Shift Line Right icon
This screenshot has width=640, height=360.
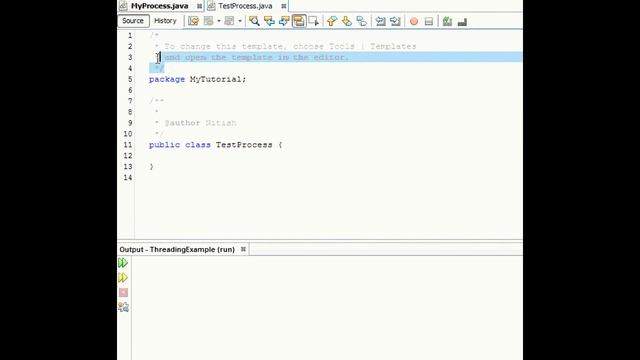(395, 21)
